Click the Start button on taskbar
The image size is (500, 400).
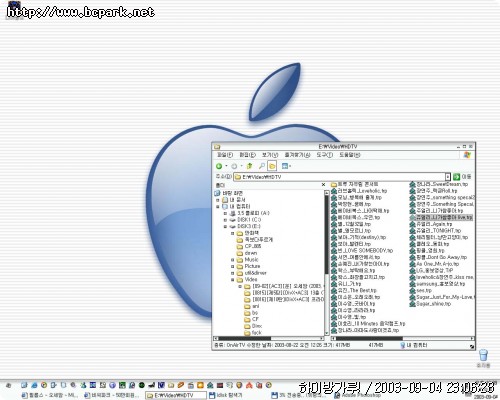pyautogui.click(x=9, y=385)
